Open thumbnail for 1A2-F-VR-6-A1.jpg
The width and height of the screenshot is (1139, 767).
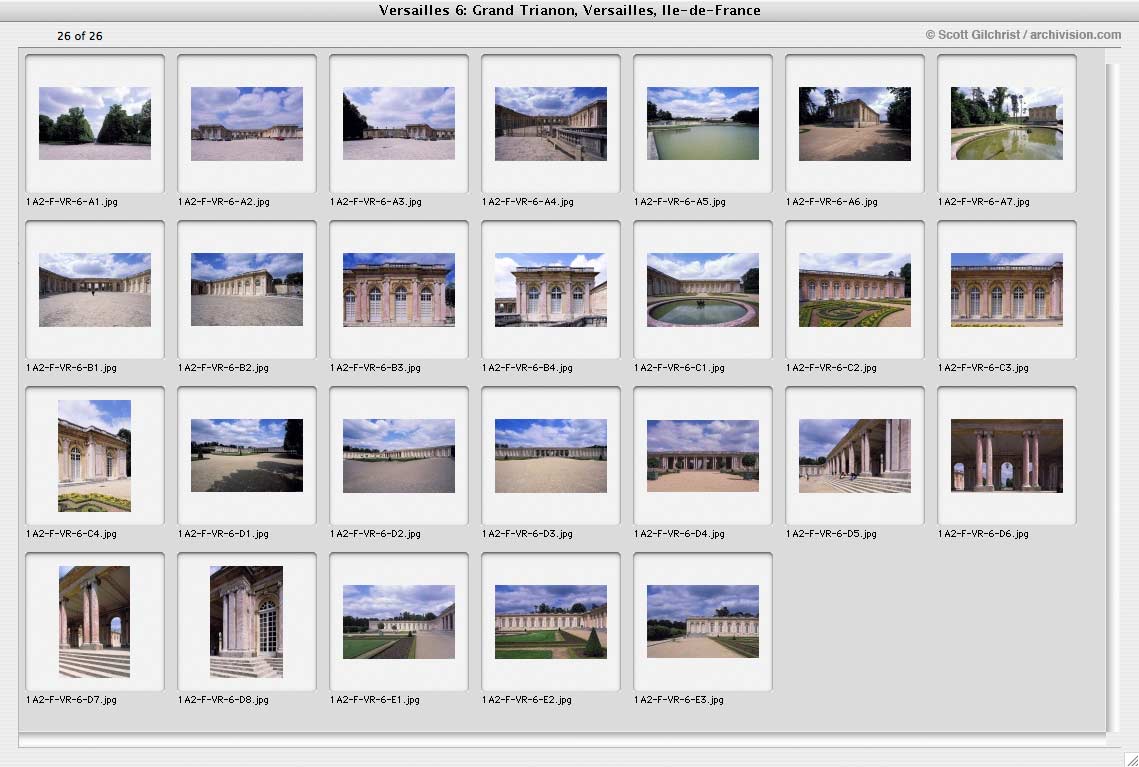[x=95, y=123]
